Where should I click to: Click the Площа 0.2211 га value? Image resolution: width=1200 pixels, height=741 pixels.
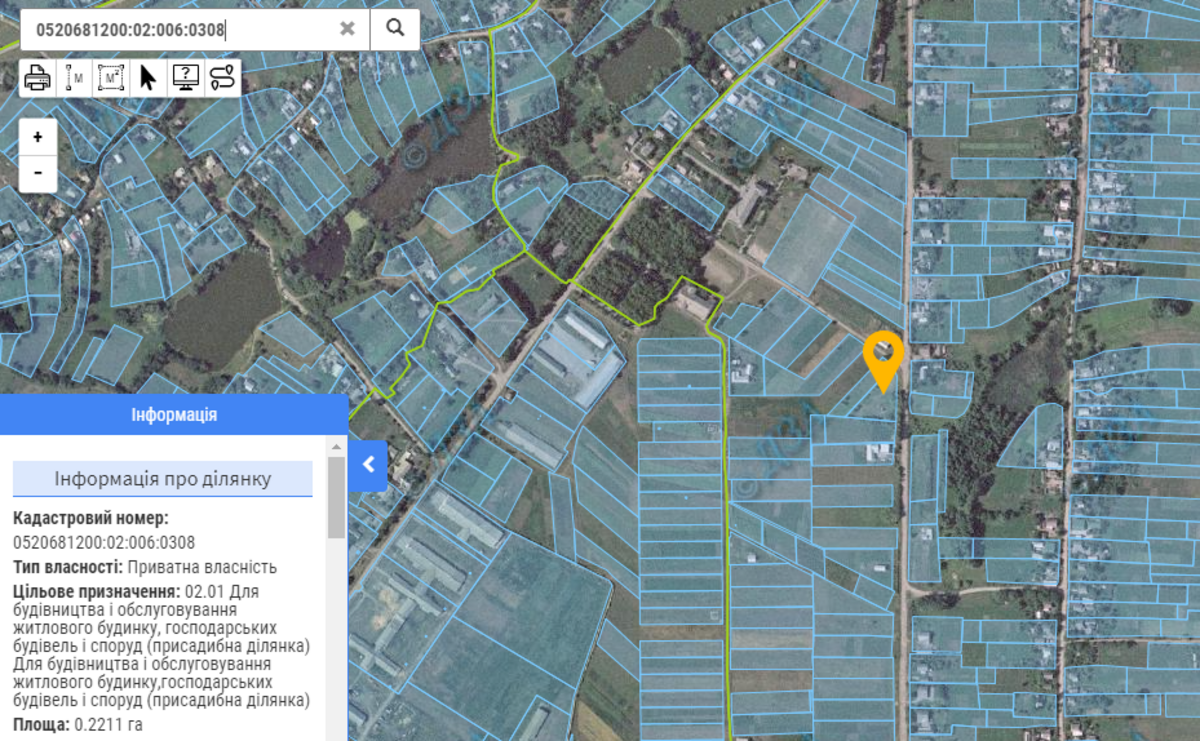tap(108, 723)
